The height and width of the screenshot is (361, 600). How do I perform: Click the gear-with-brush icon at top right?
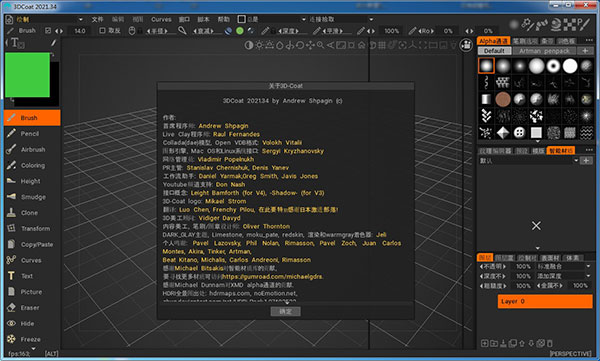pyautogui.click(x=527, y=25)
